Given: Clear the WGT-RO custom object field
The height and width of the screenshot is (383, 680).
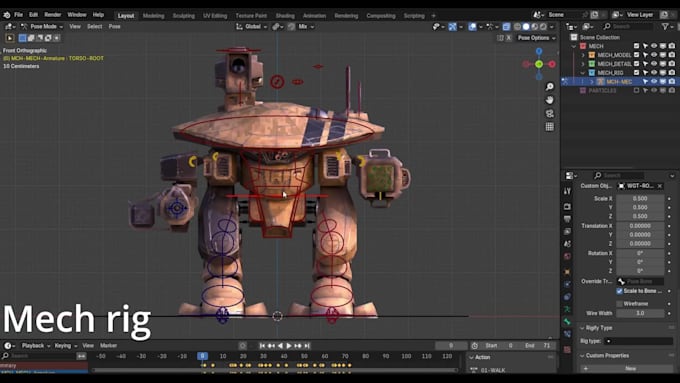Looking at the screenshot, I should (x=660, y=186).
